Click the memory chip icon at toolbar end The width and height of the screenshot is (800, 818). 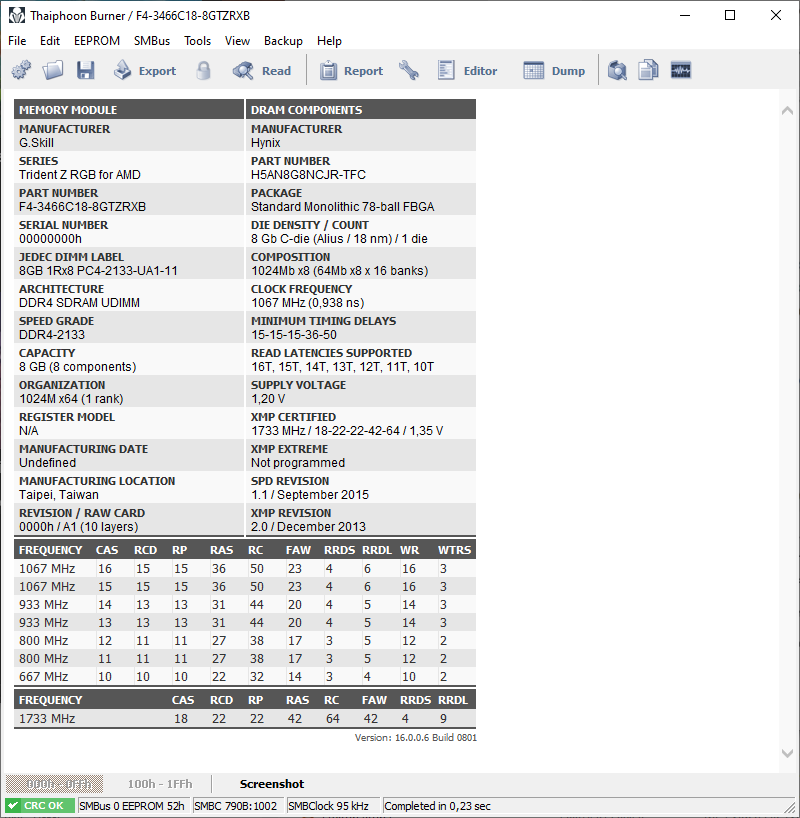[x=680, y=70]
